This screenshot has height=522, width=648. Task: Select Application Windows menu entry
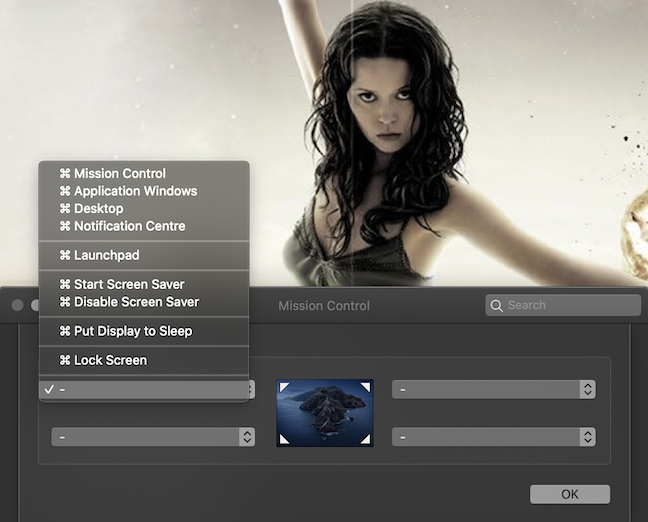(144, 191)
